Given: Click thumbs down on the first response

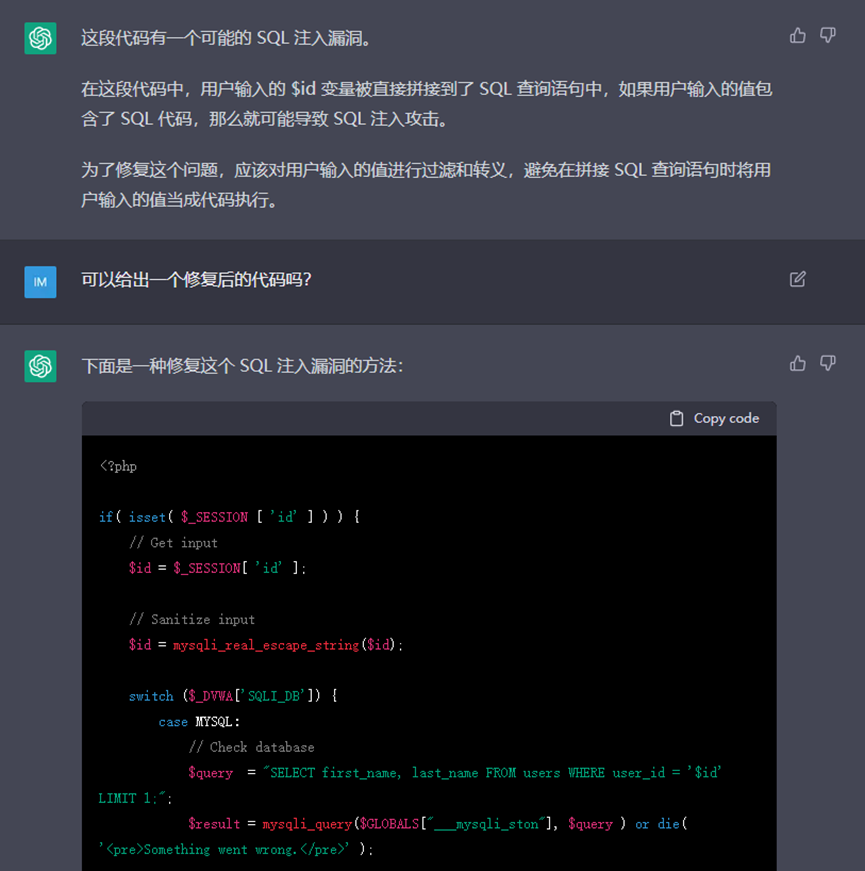Looking at the screenshot, I should coord(828,36).
